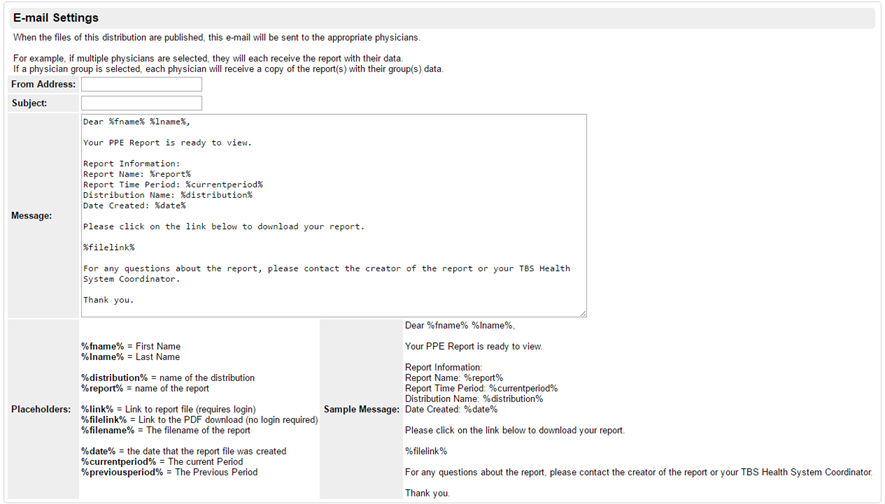Image resolution: width=885 pixels, height=504 pixels.
Task: Click '%report% = name of the report' line
Action: [x=145, y=388]
